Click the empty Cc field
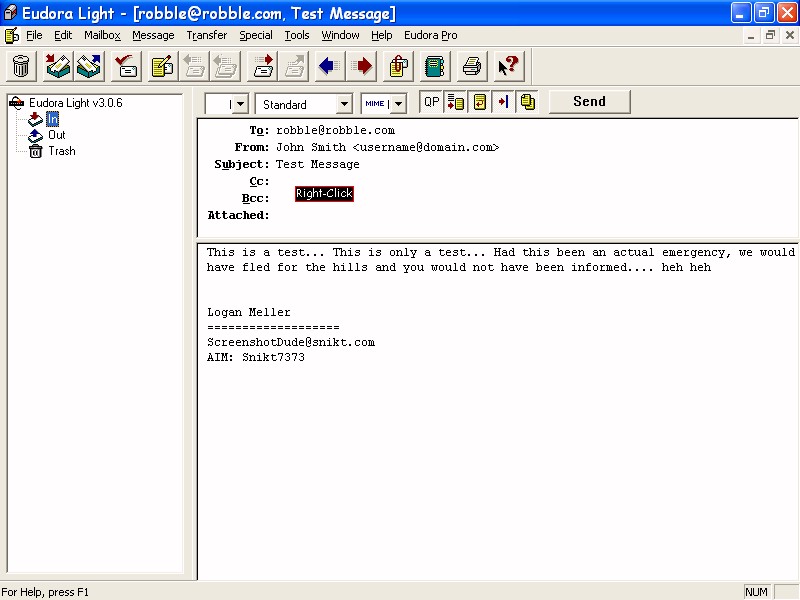The height and width of the screenshot is (600, 800). [536, 182]
